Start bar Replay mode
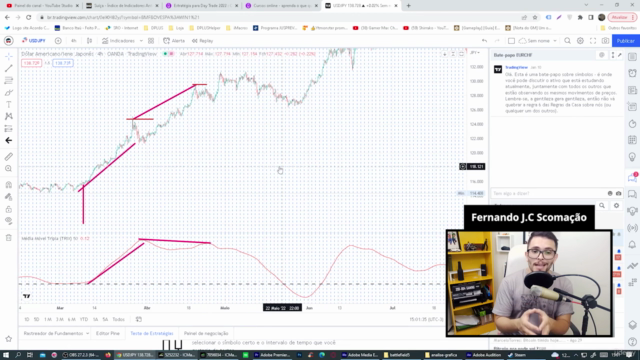 tap(202, 41)
